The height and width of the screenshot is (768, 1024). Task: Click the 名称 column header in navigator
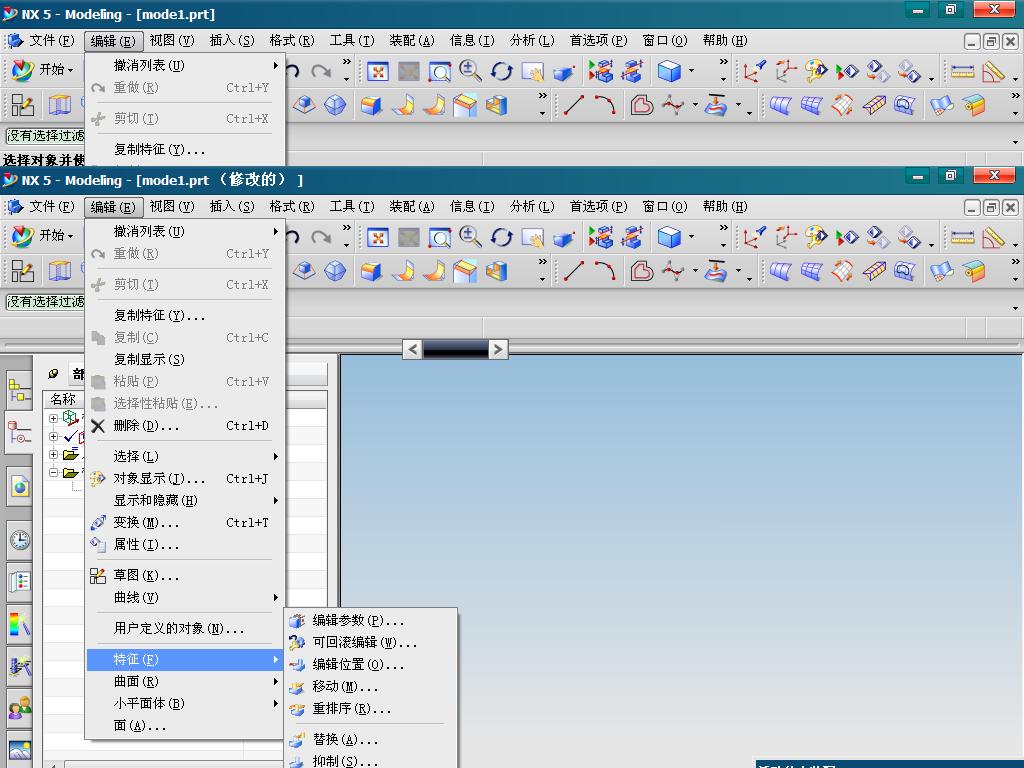(x=64, y=399)
